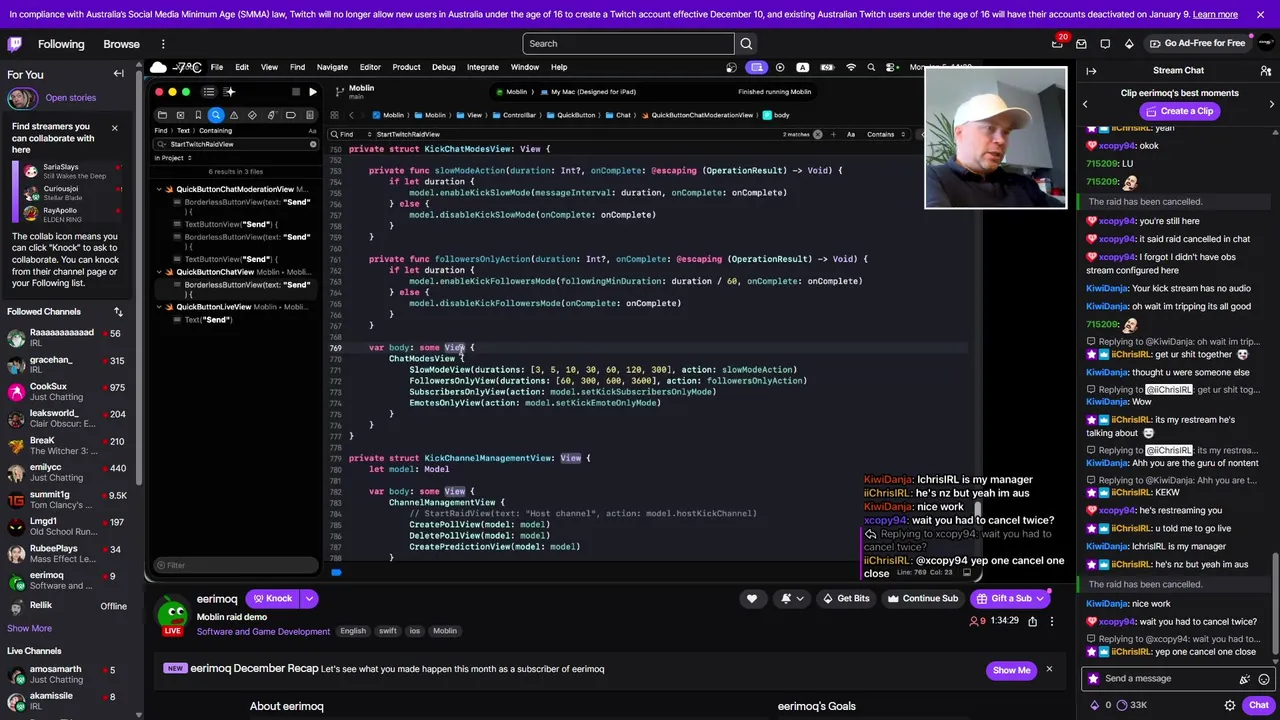Send message with the Chat button
1280x720 pixels.
point(1258,705)
